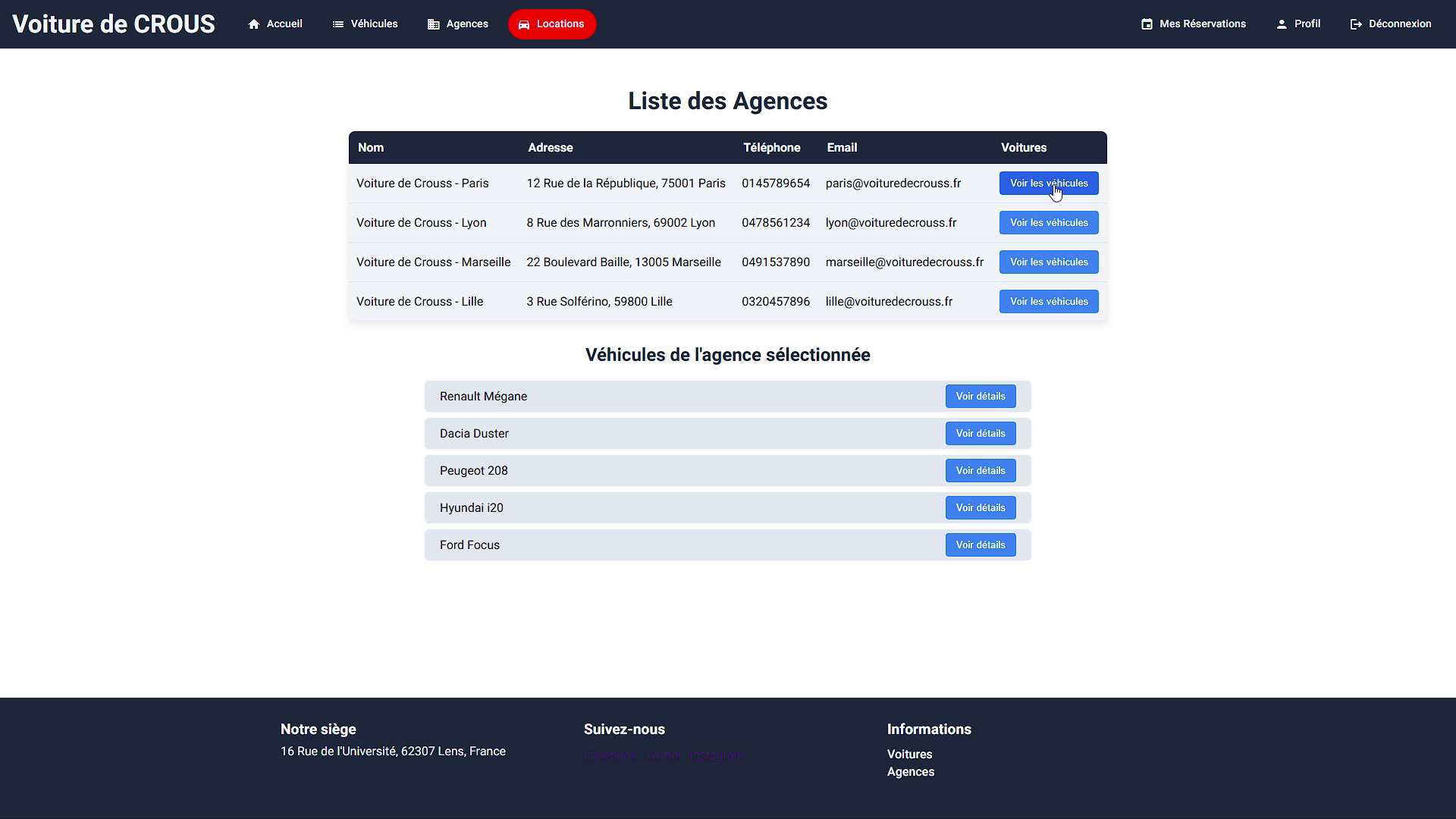The width and height of the screenshot is (1456, 819).
Task: Voir détails for the Renault Mégane
Action: pos(980,396)
